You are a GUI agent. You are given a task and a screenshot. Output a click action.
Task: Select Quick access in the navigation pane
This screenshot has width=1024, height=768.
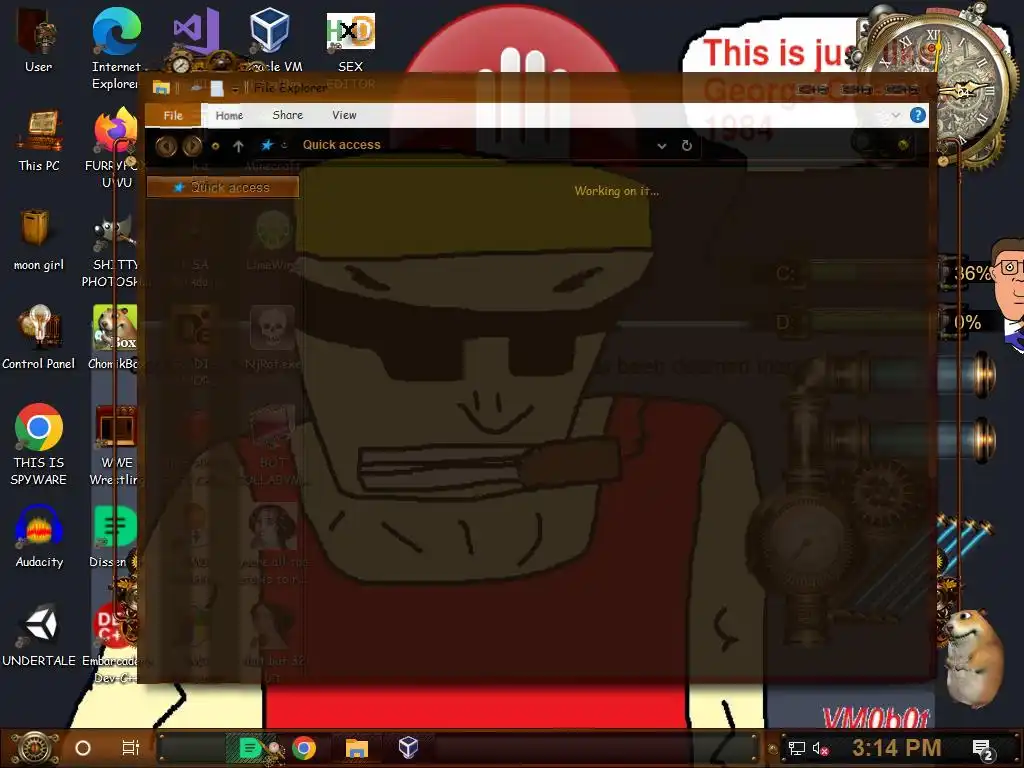pos(223,187)
